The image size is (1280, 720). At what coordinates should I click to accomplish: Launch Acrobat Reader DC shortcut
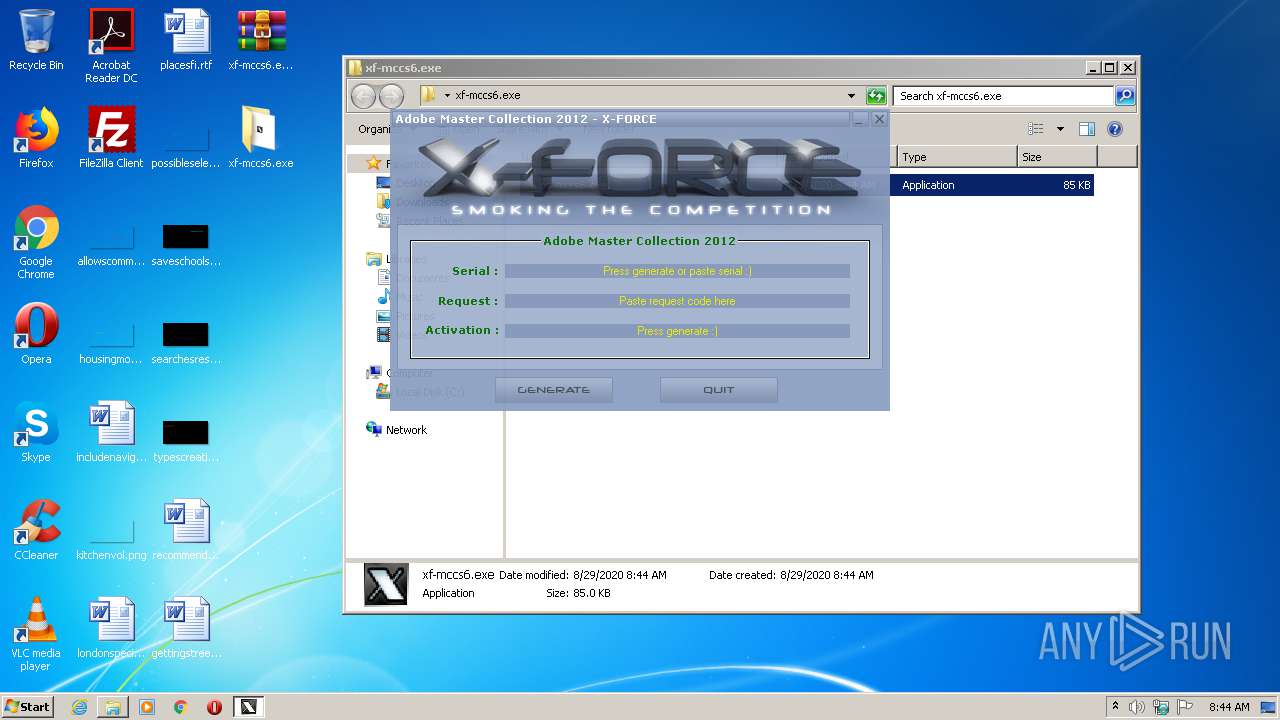pyautogui.click(x=111, y=45)
